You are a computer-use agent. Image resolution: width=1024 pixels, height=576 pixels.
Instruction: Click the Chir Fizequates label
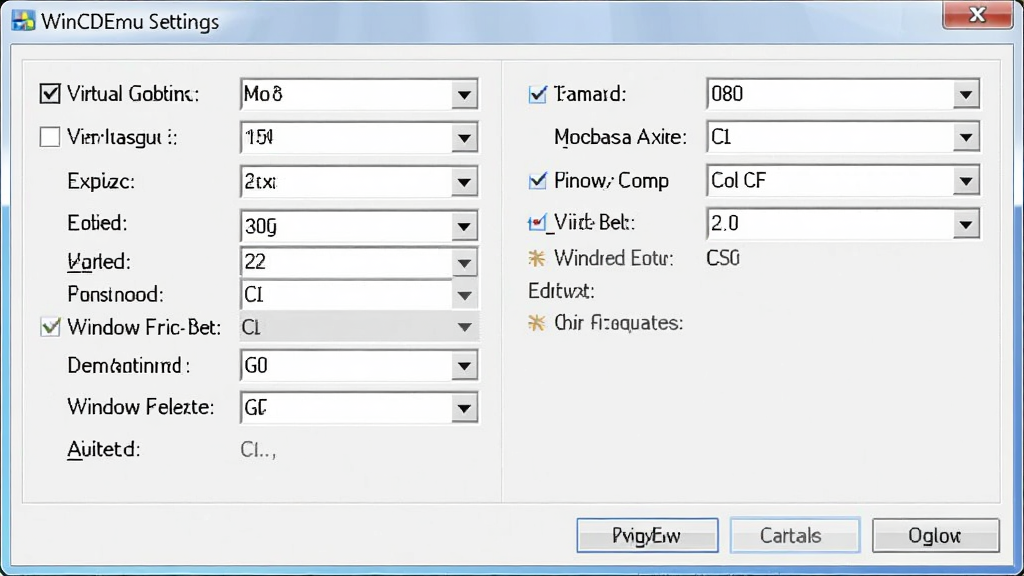coord(618,323)
